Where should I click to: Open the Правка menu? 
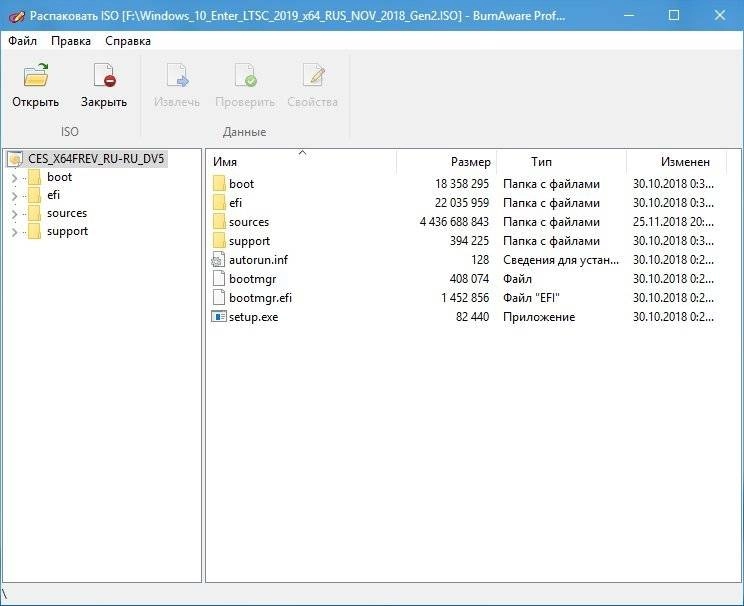pyautogui.click(x=71, y=41)
